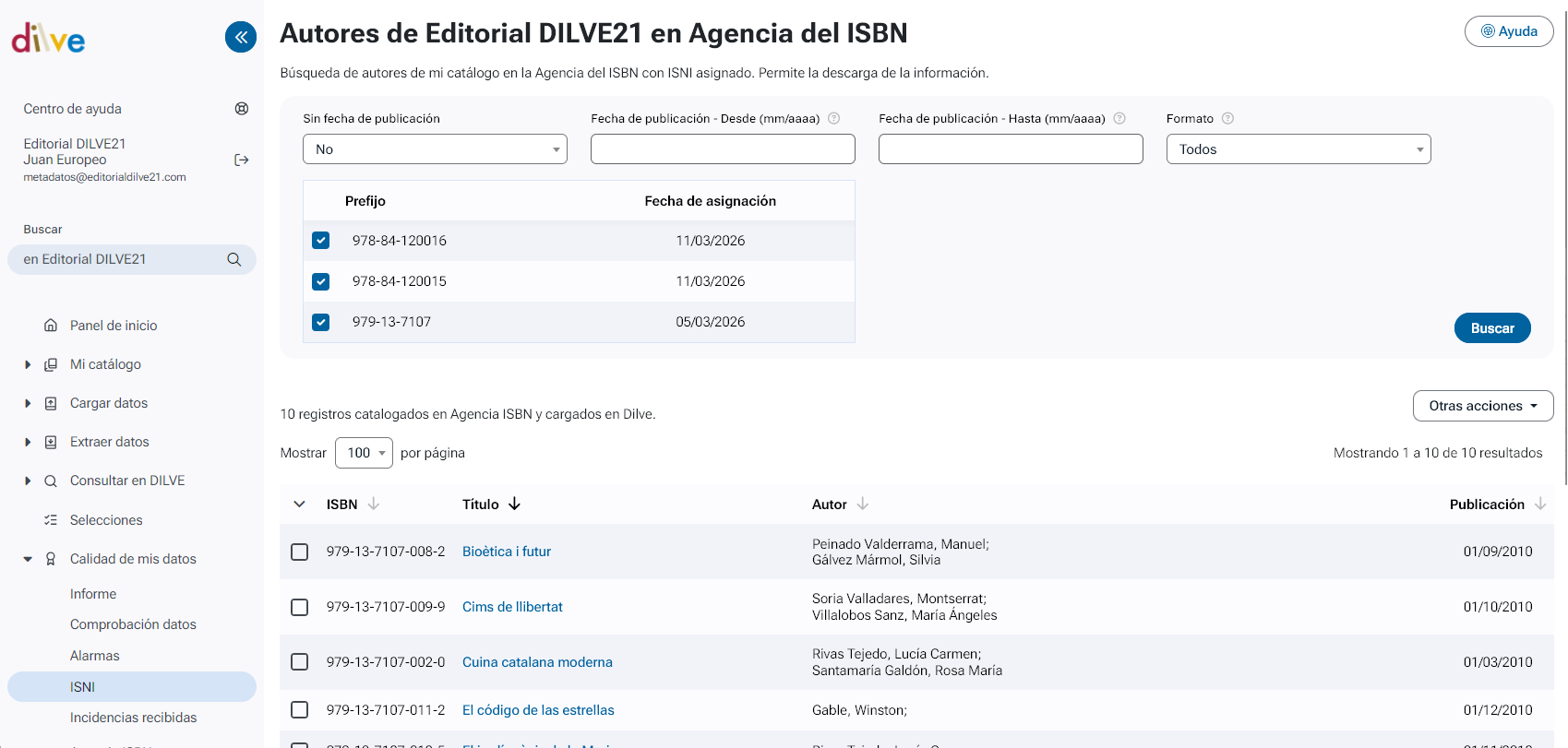The image size is (1568, 748).
Task: Open the Formato dropdown showing Todos
Action: pyautogui.click(x=1298, y=149)
